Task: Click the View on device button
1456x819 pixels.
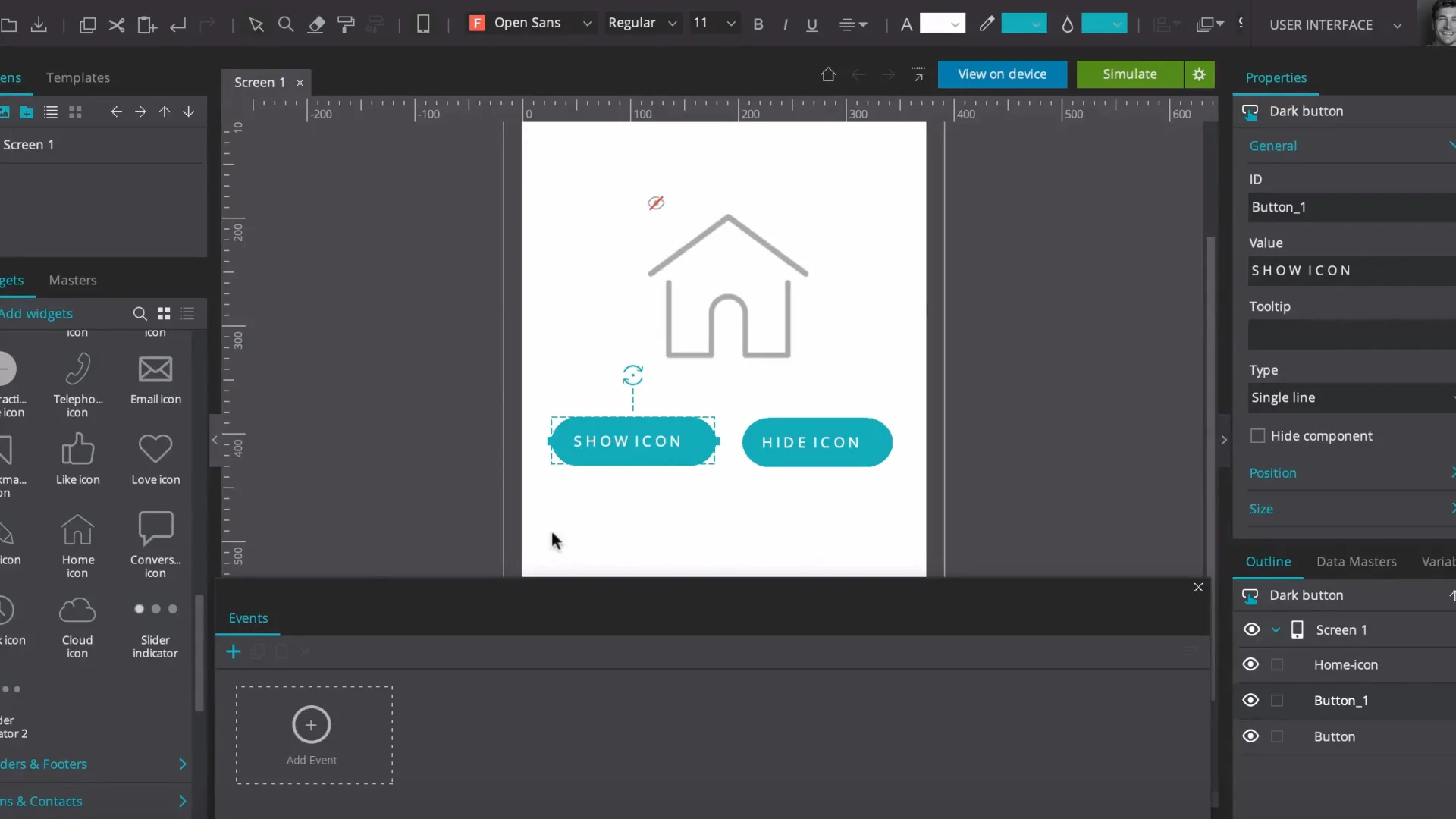Action: (1002, 74)
